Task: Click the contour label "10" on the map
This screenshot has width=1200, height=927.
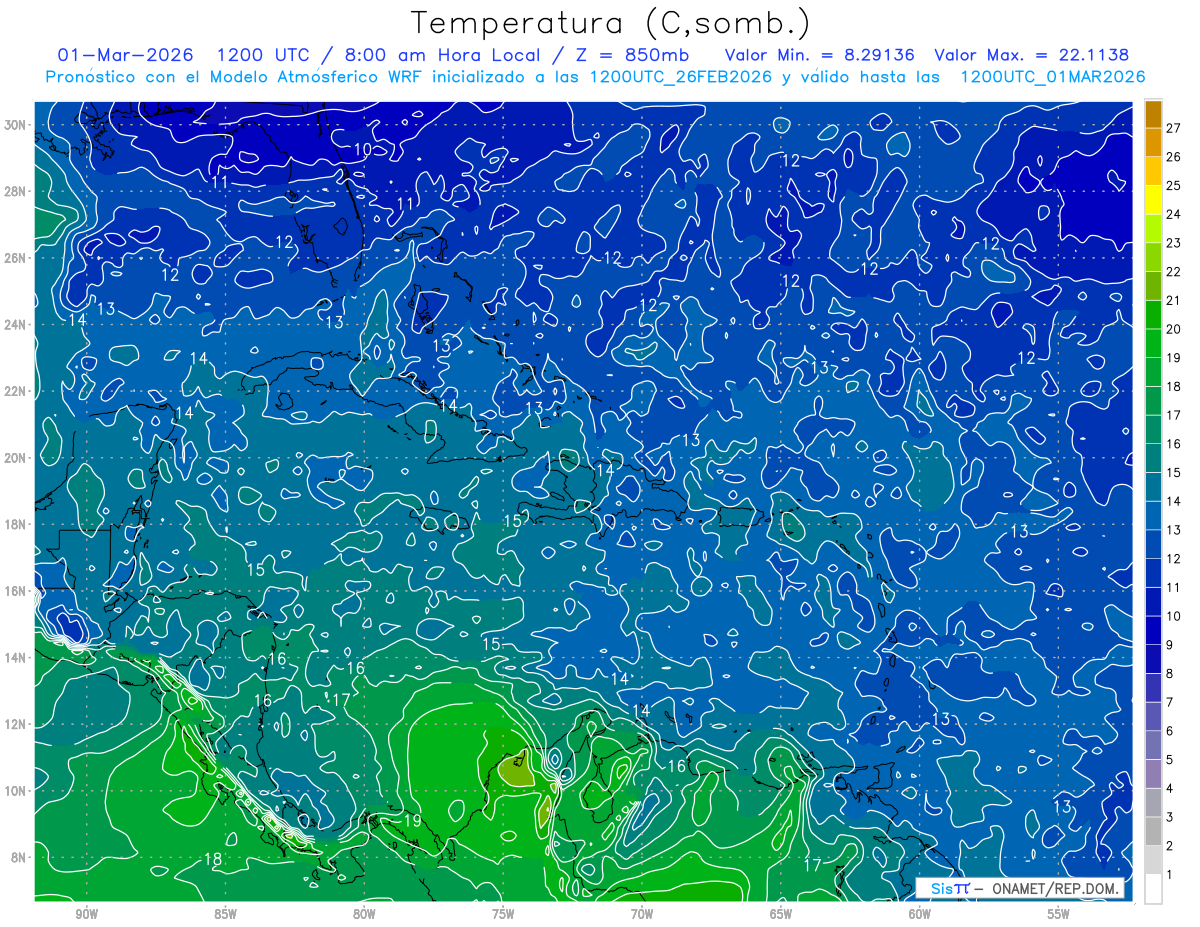Action: (362, 149)
